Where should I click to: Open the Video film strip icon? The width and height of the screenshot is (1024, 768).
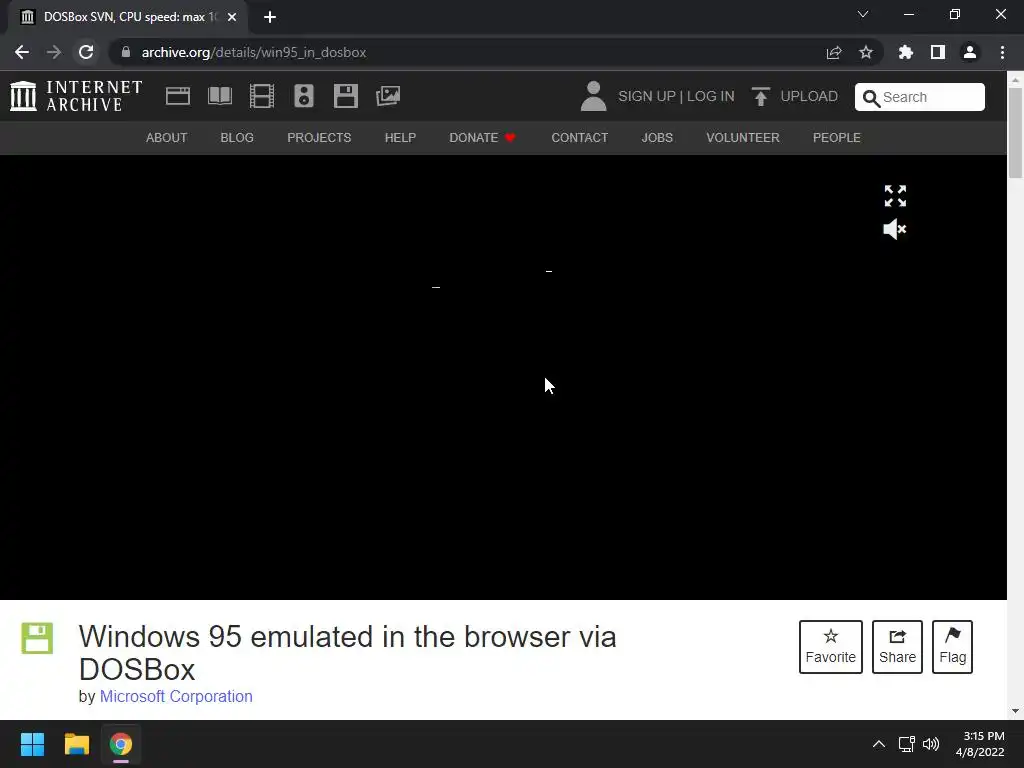point(262,96)
